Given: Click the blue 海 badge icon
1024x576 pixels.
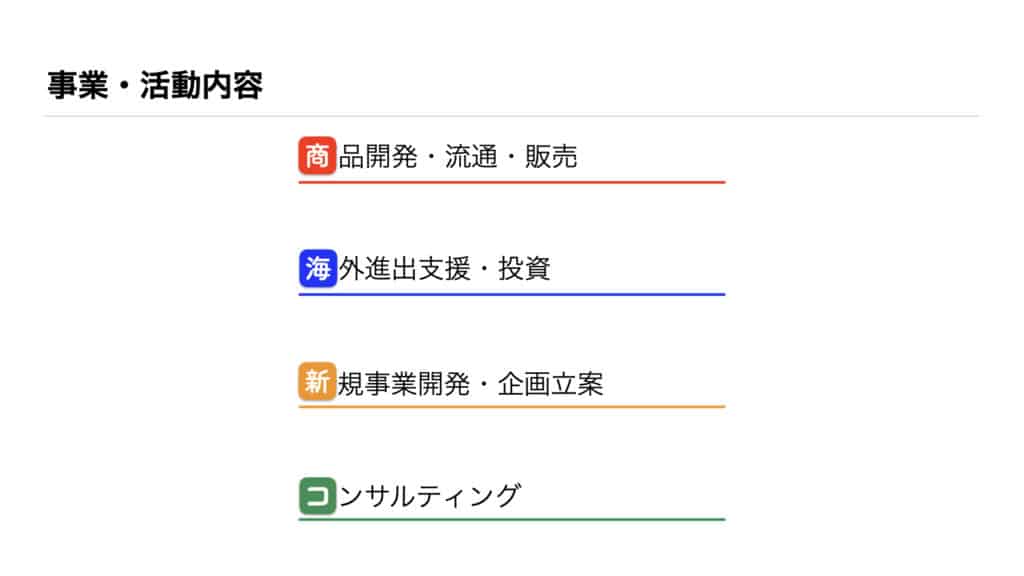Looking at the screenshot, I should click(x=317, y=268).
